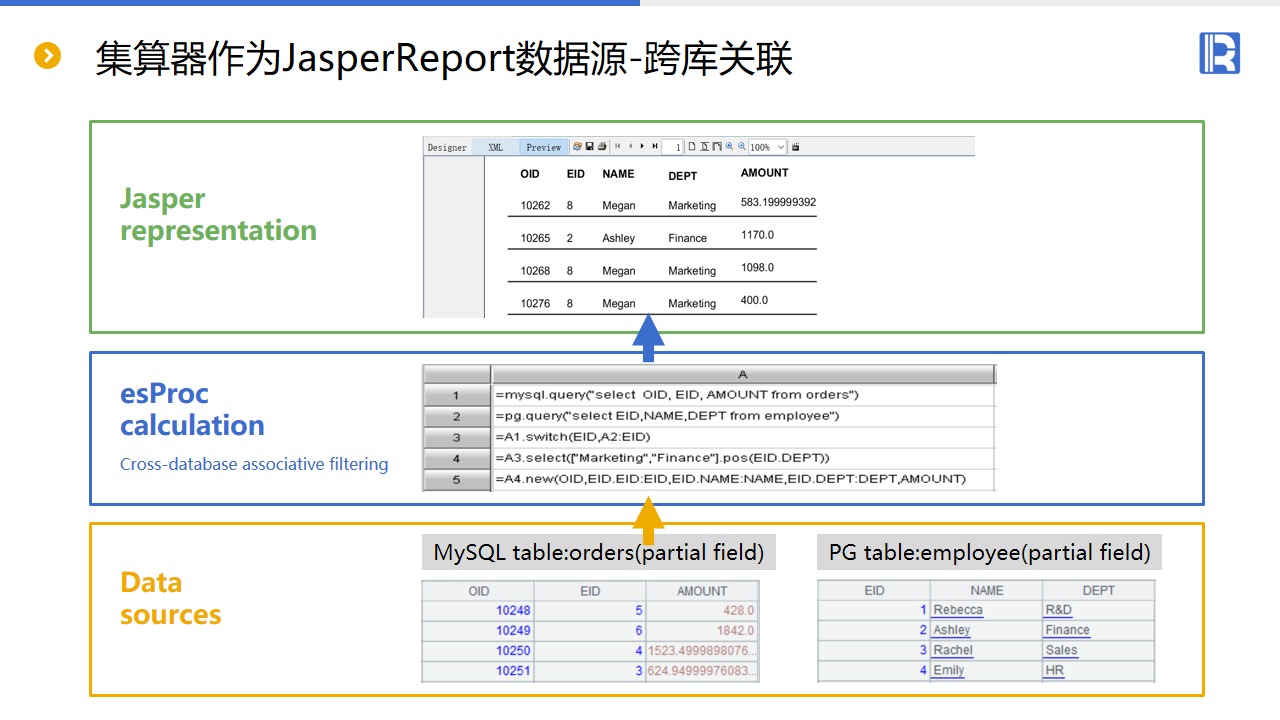Image resolution: width=1280 pixels, height=720 pixels.
Task: Click the AMOUNT header in Jasper report
Action: [765, 173]
